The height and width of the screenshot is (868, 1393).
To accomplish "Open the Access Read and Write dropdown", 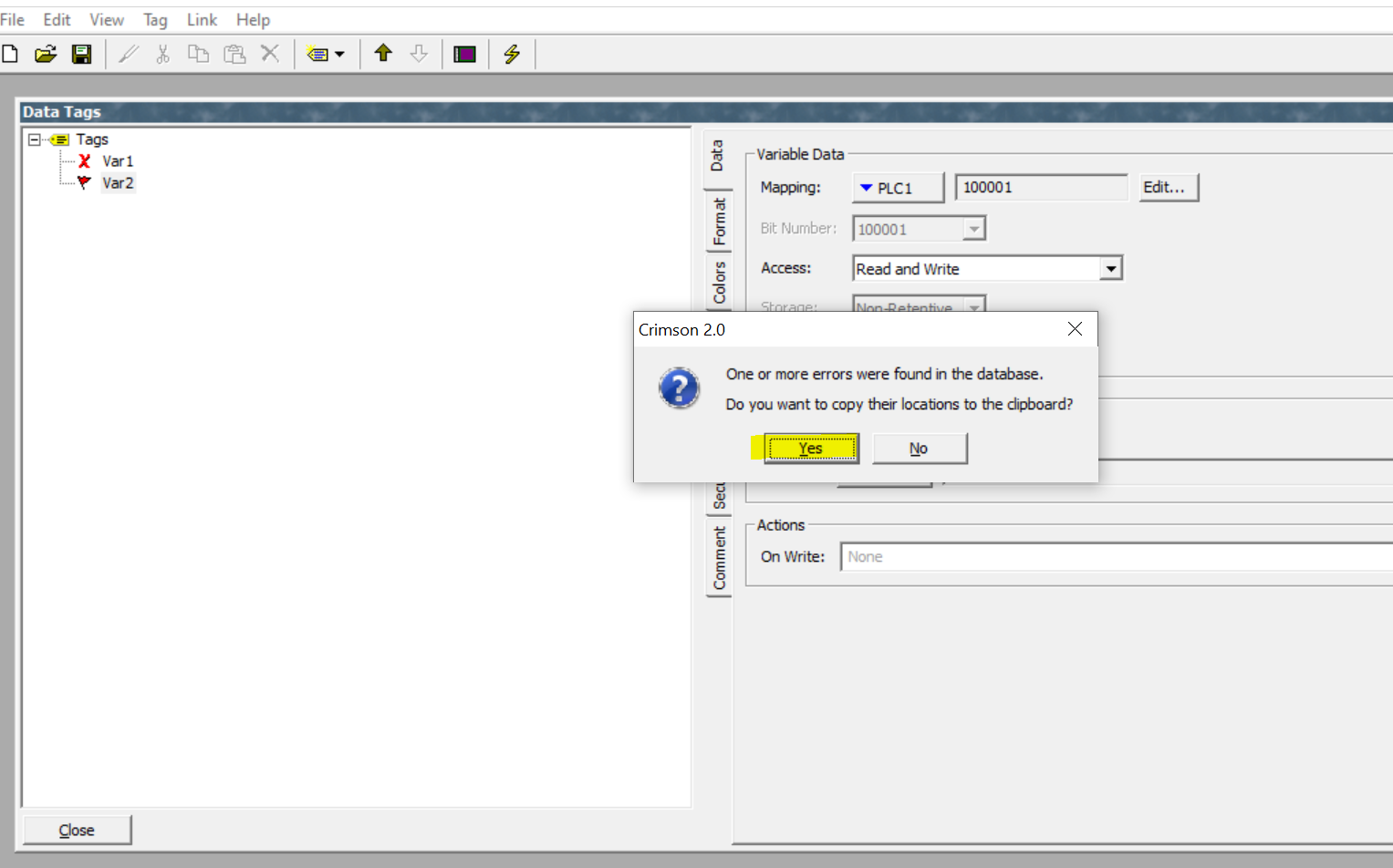I will click(987, 269).
